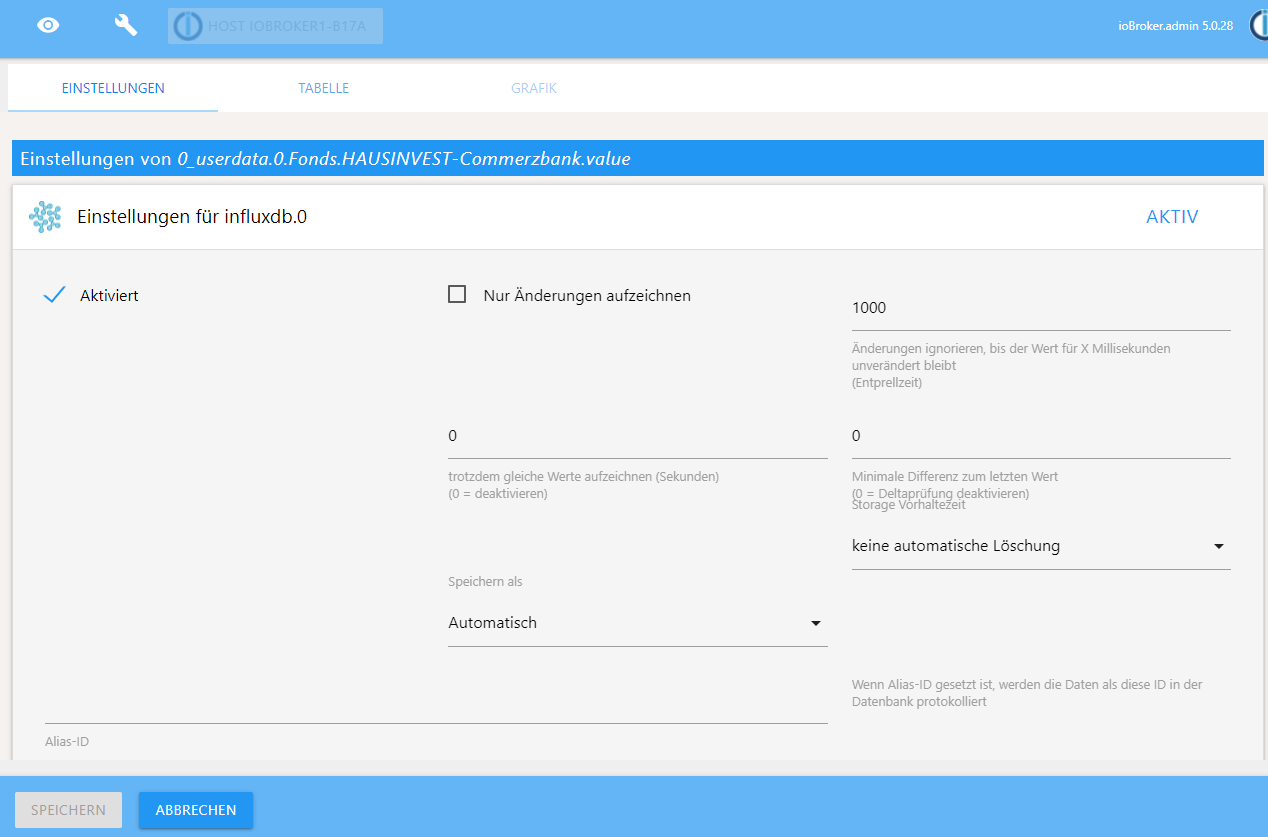The image size is (1268, 837).
Task: Click the 'Einstellungen für influxdb.0' header
Action: pos(192,216)
